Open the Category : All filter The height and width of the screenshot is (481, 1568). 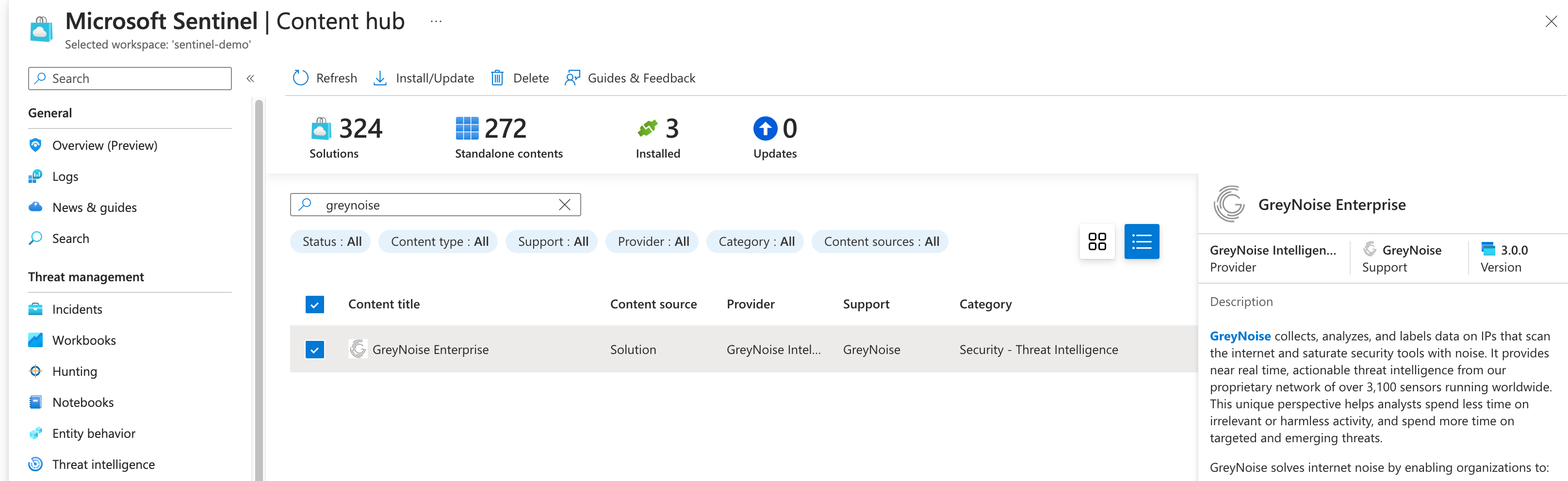[x=756, y=241]
